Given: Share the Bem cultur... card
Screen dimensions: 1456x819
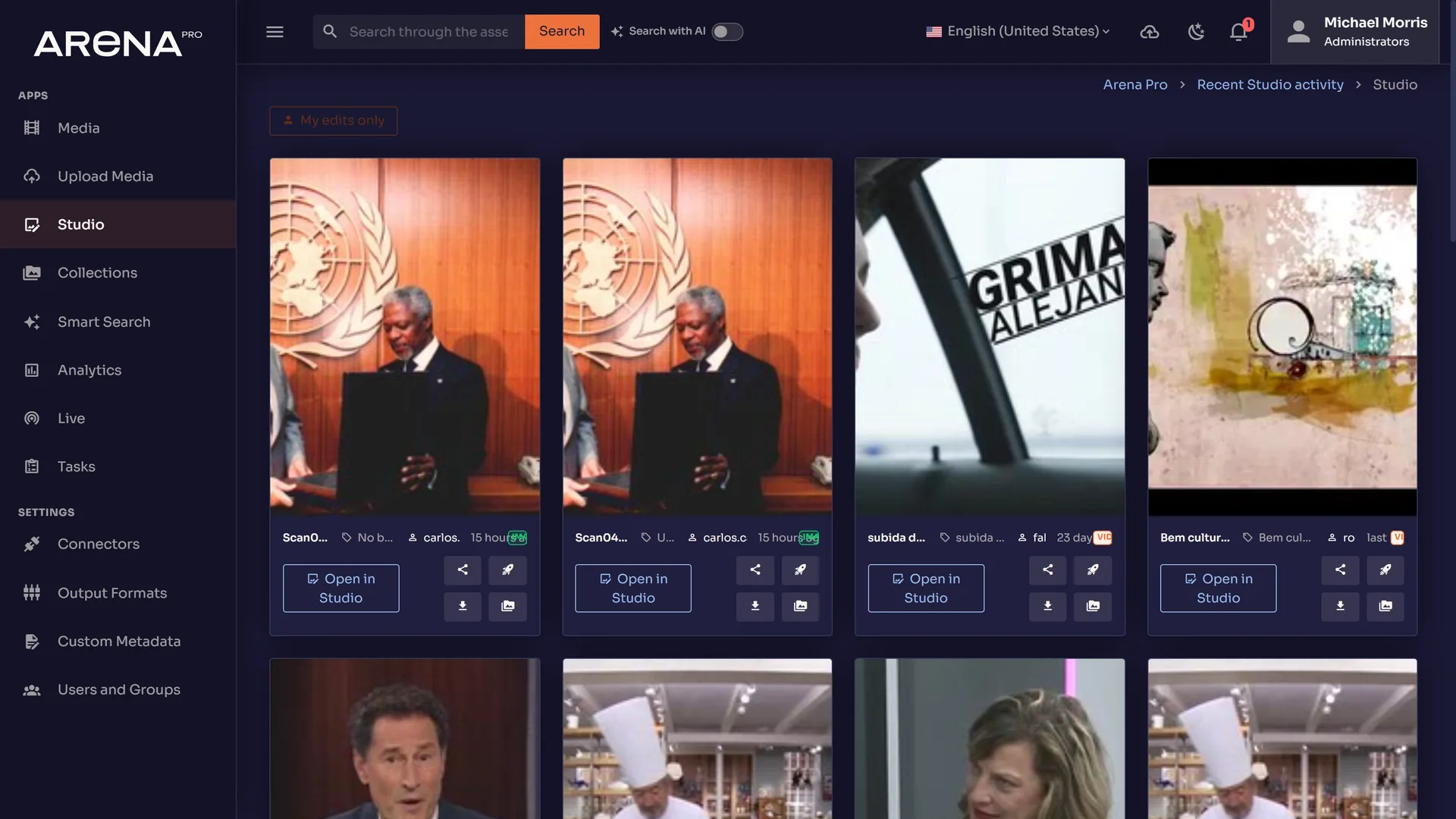Looking at the screenshot, I should [1341, 570].
